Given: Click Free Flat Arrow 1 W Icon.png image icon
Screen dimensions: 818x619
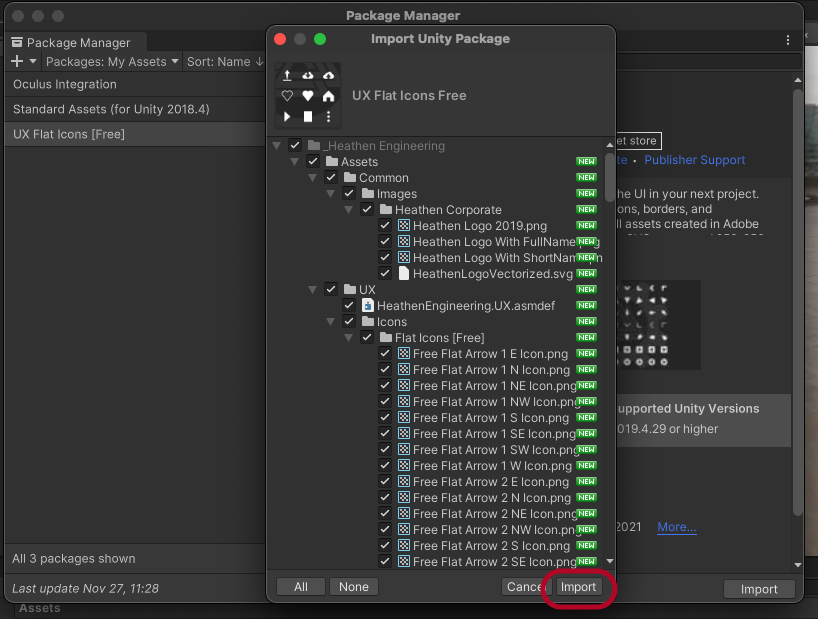Looking at the screenshot, I should pyautogui.click(x=404, y=465).
